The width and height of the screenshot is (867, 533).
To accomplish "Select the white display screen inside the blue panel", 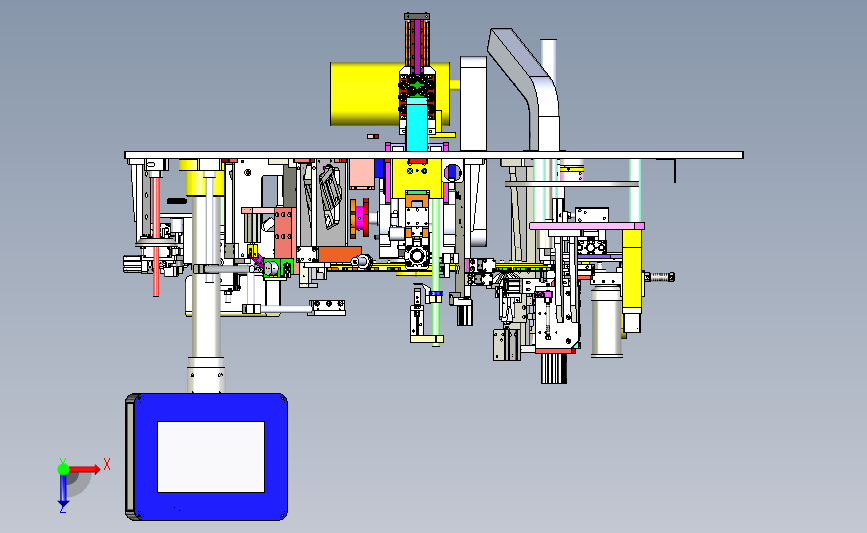I will click(211, 457).
